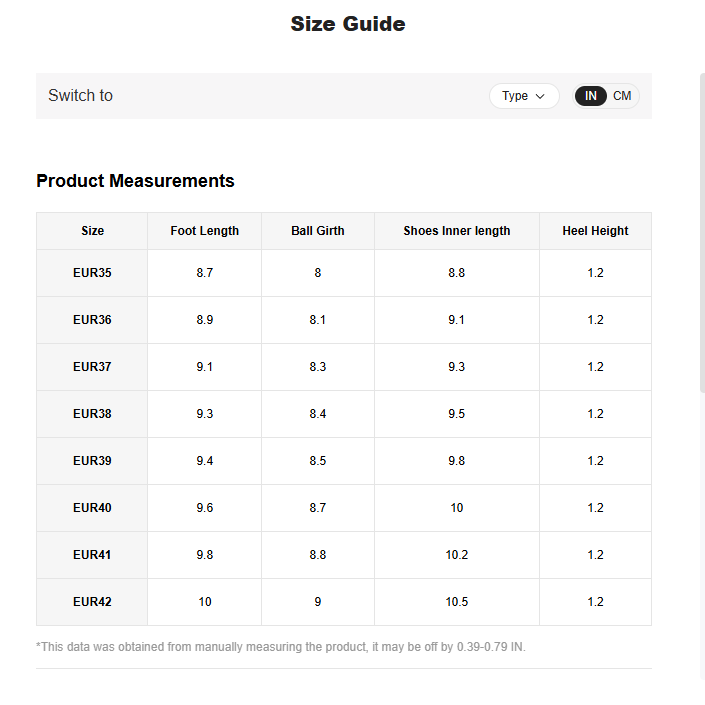Select the EUR36 row label

[92, 320]
